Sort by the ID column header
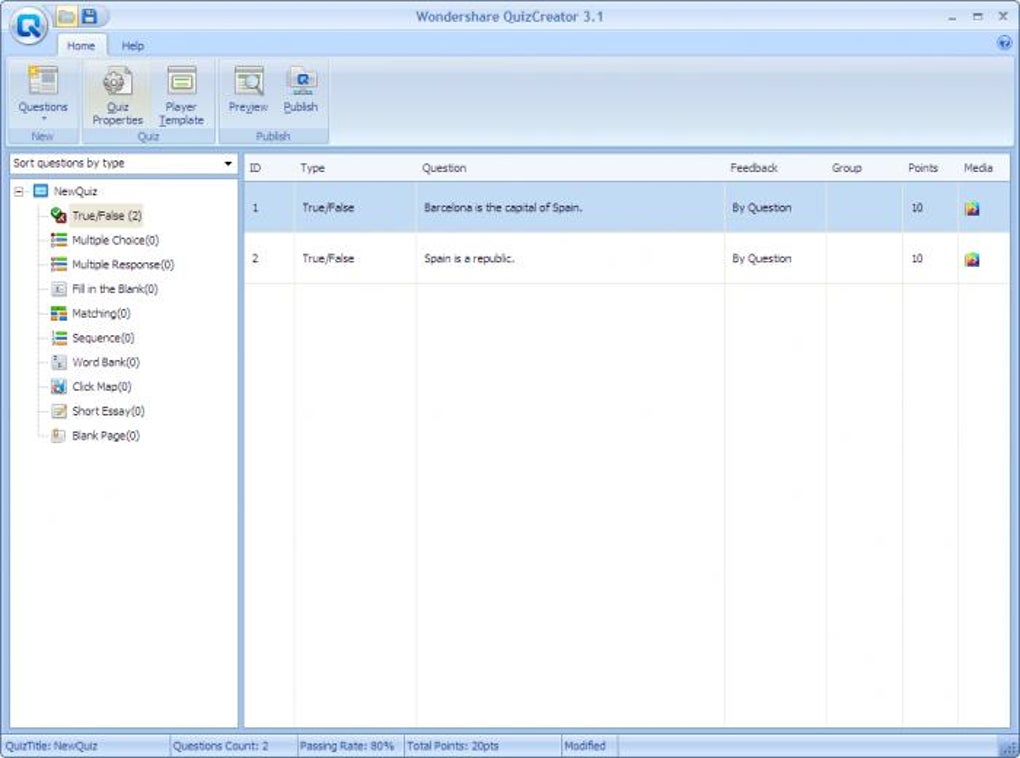The image size is (1020, 758). tap(255, 168)
